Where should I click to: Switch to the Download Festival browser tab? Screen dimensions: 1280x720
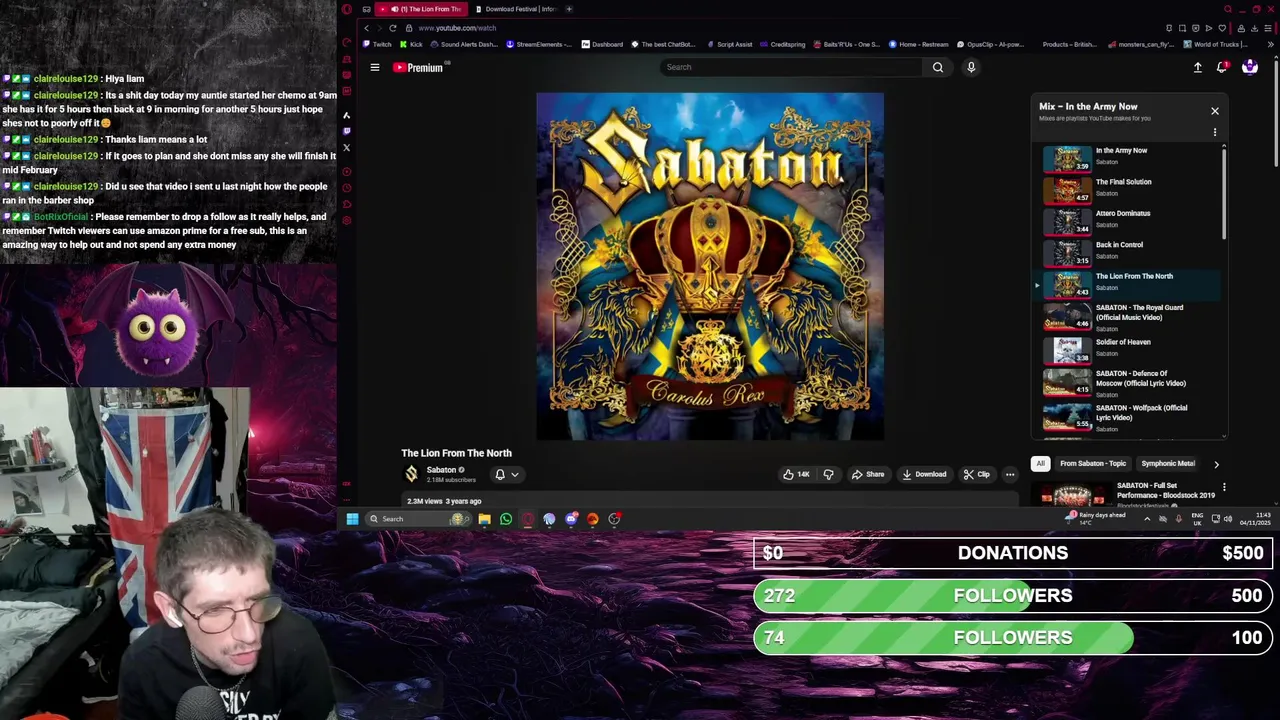tap(515, 9)
